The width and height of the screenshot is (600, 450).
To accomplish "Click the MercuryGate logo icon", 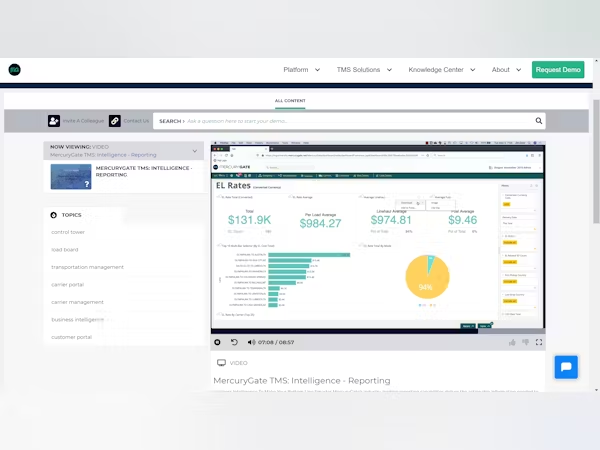I will [x=15, y=70].
